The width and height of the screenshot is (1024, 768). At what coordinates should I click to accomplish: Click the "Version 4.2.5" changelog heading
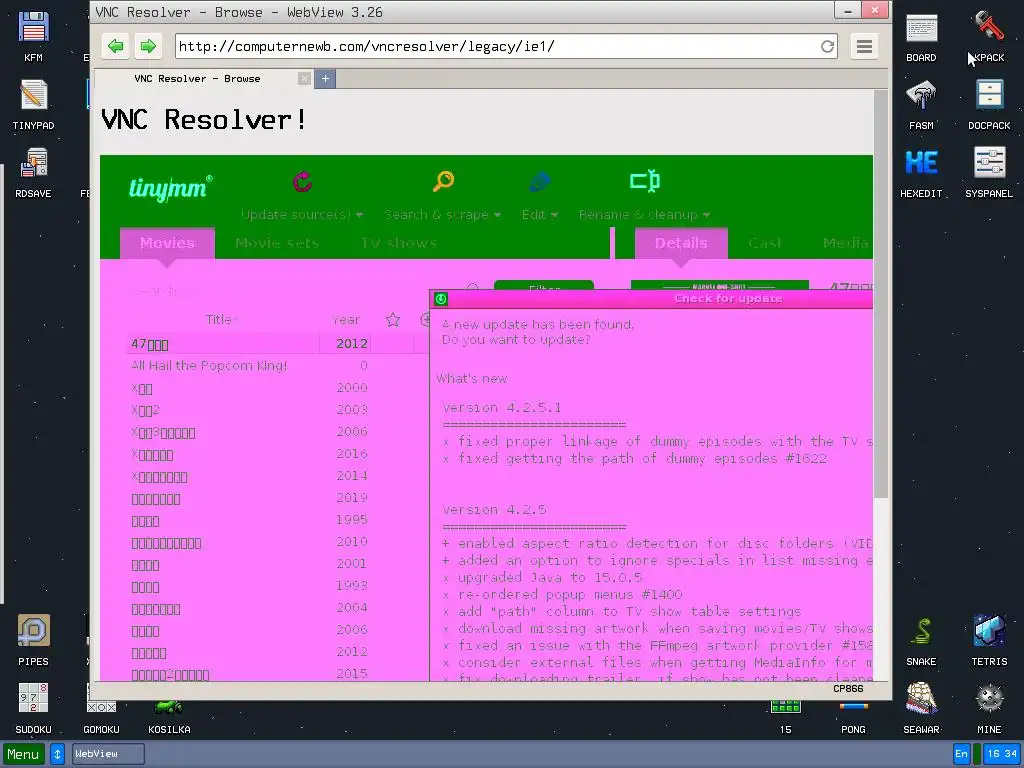click(x=494, y=509)
